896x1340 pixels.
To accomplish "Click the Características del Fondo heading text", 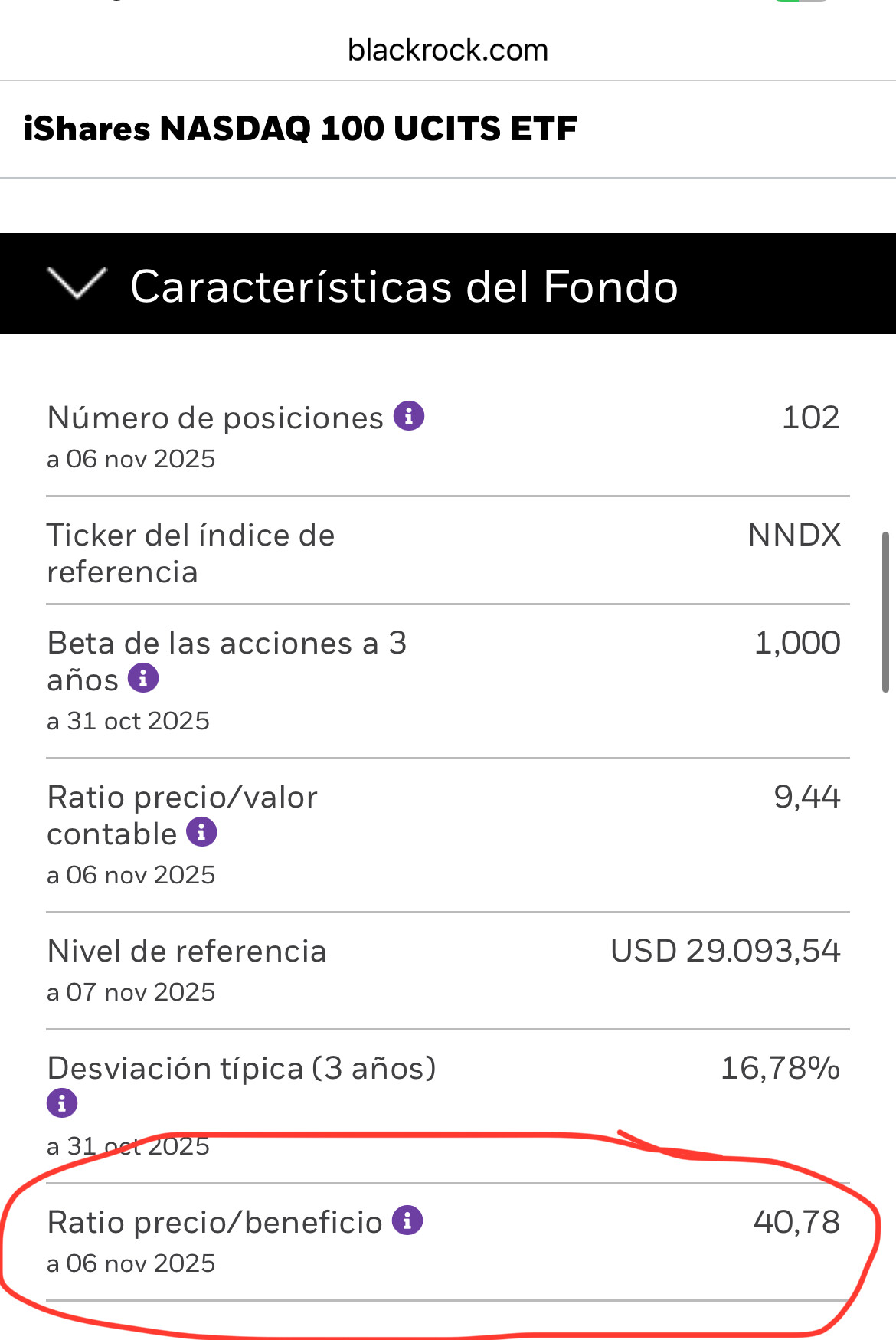I will (404, 287).
